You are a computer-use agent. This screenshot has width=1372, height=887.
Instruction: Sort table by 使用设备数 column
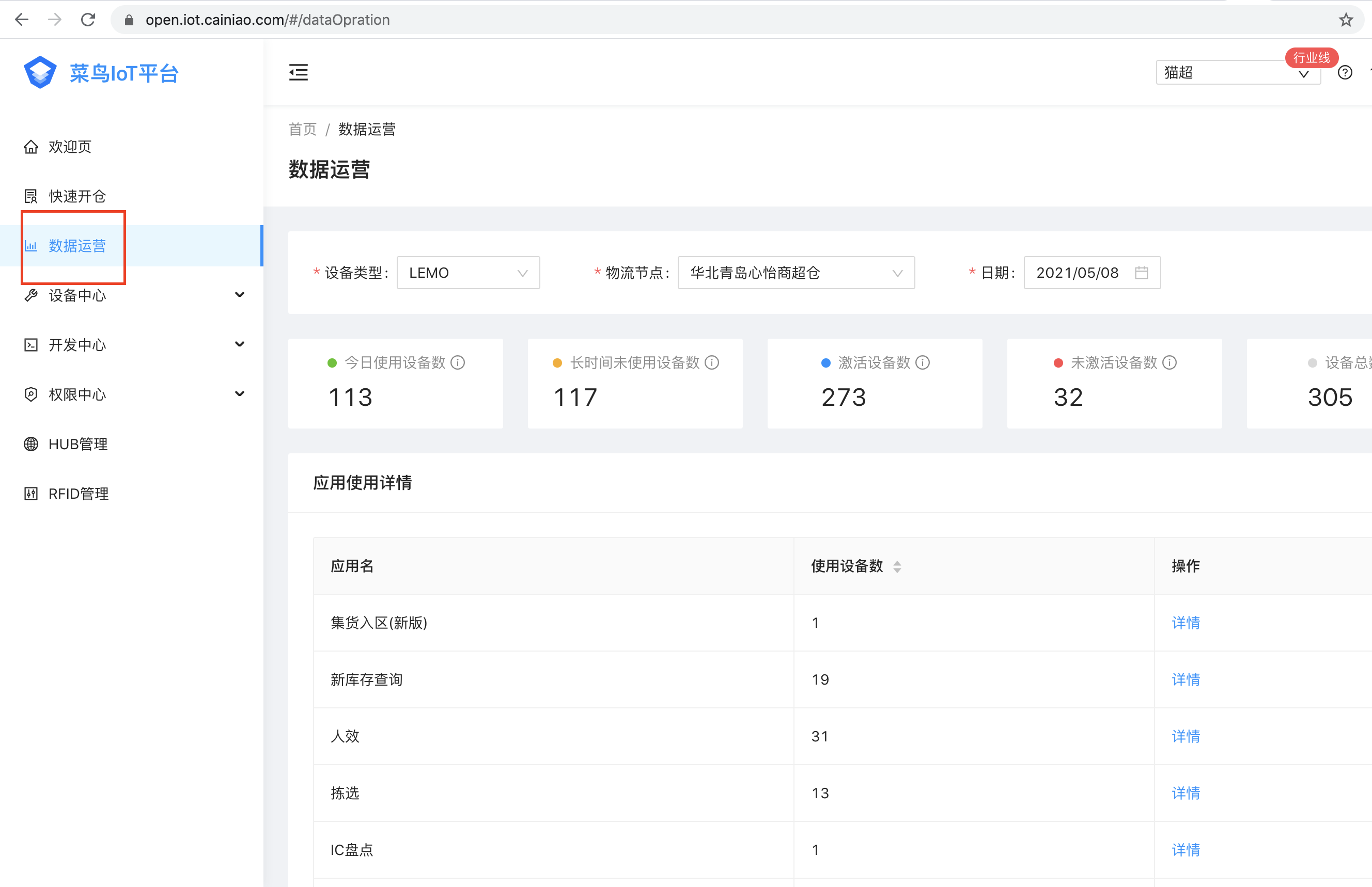pos(897,566)
